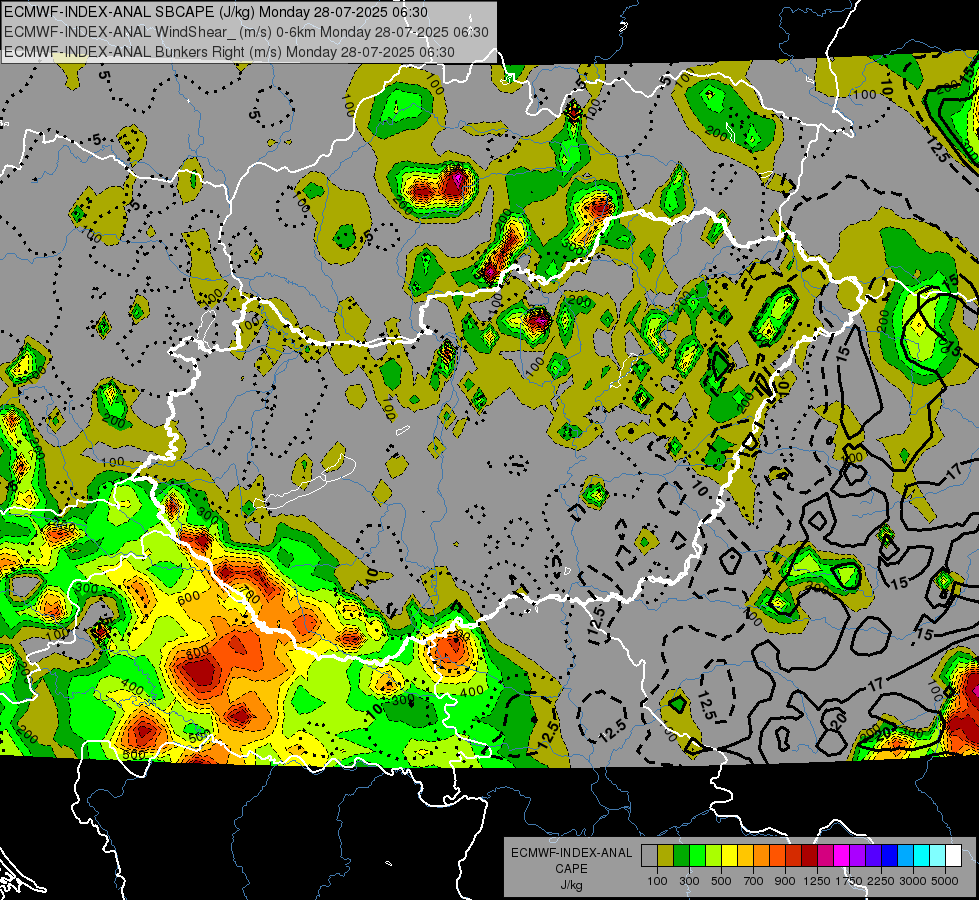Select the grey legend swatch below 100
The width and height of the screenshot is (979, 900).
(649, 856)
